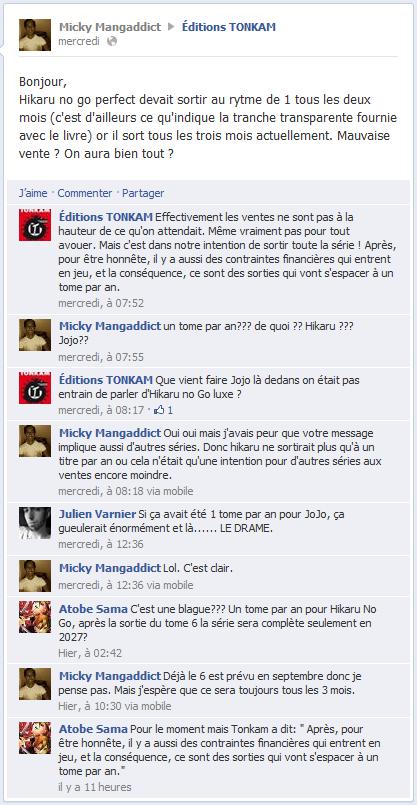Click Commenter under the post
The image size is (417, 805).
tap(85, 193)
